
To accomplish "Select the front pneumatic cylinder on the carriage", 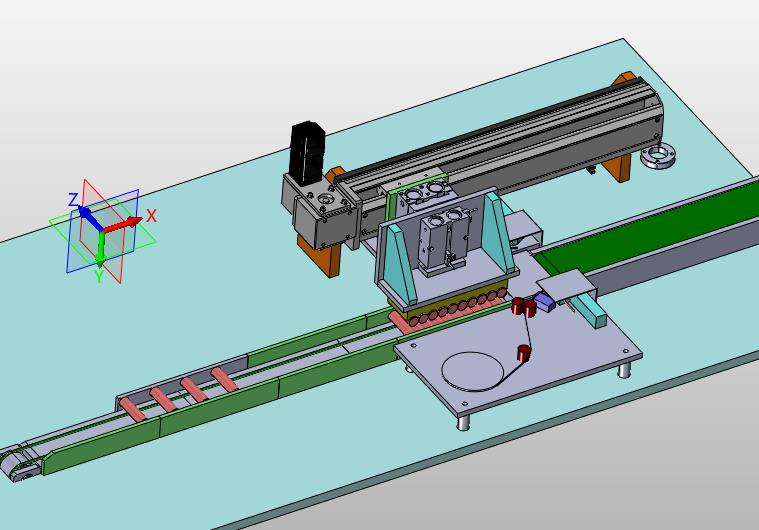I will point(444,244).
